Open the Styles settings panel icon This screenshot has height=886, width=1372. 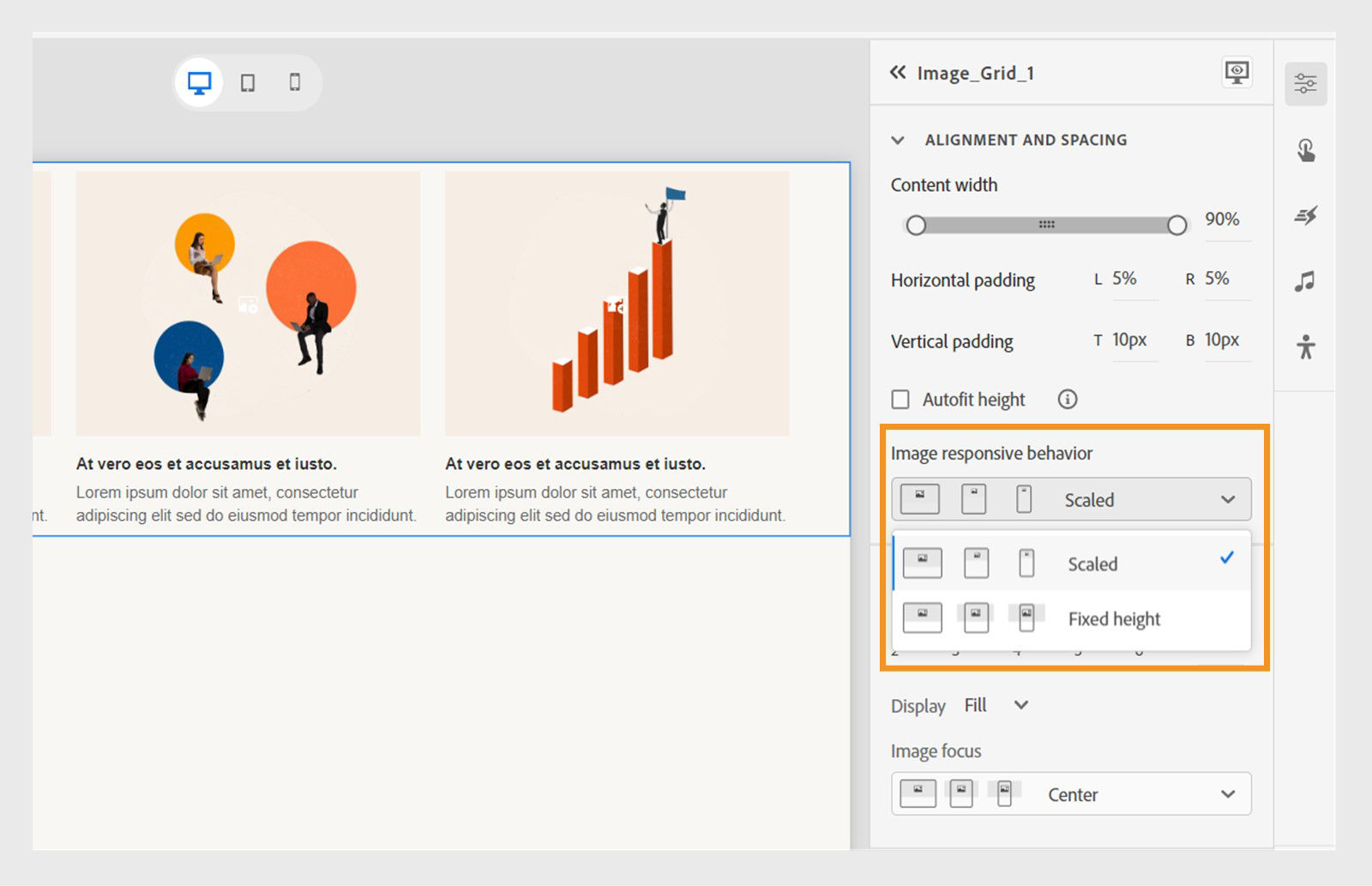(x=1306, y=82)
